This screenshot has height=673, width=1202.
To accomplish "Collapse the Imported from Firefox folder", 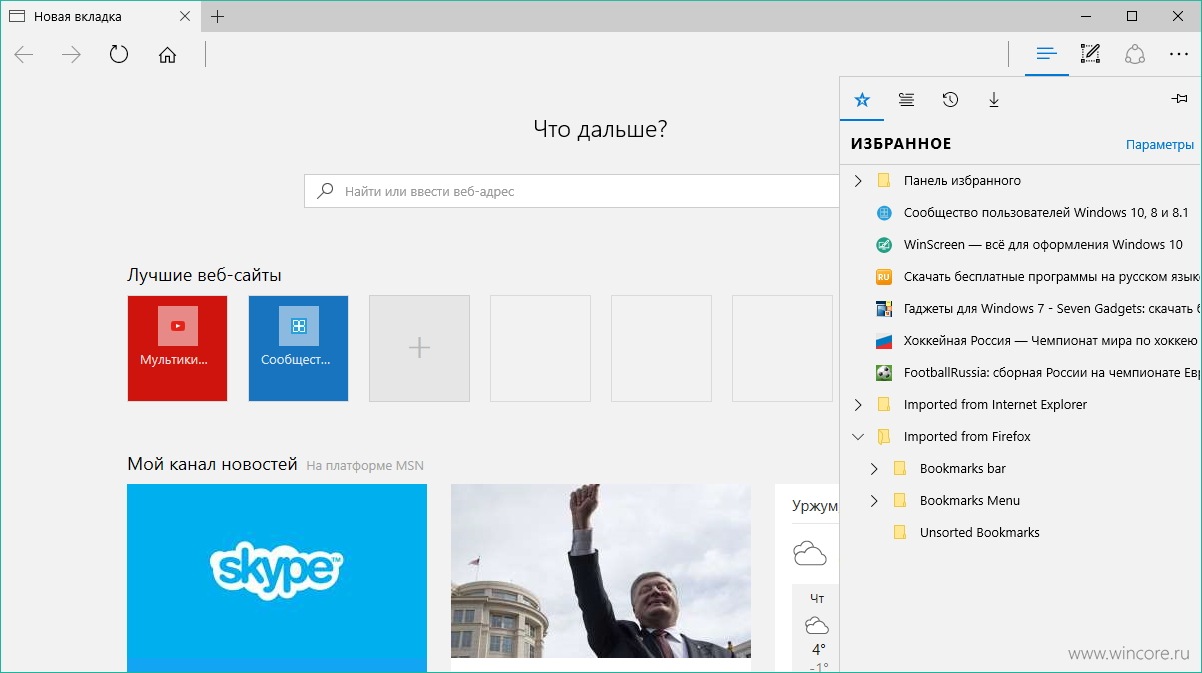I will pos(858,437).
